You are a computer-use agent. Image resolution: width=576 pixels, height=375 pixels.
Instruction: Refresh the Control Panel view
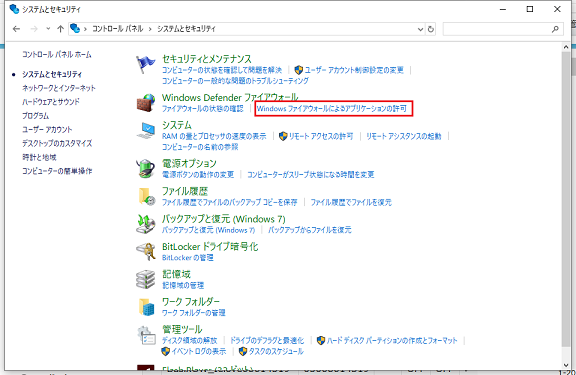tap(431, 29)
